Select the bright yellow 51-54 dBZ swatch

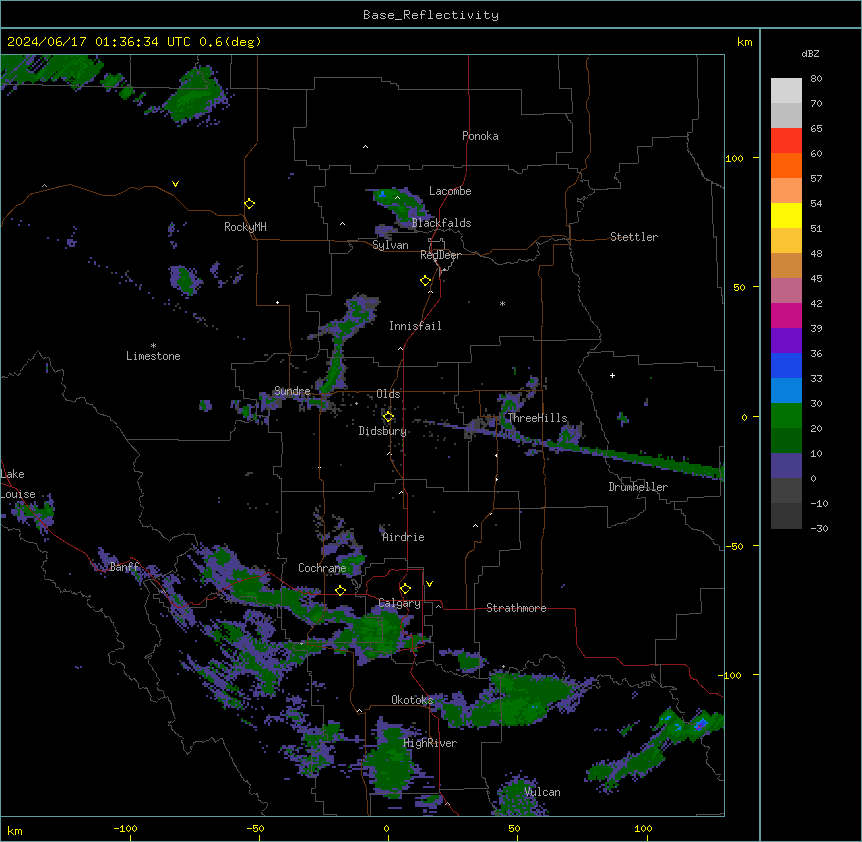786,215
